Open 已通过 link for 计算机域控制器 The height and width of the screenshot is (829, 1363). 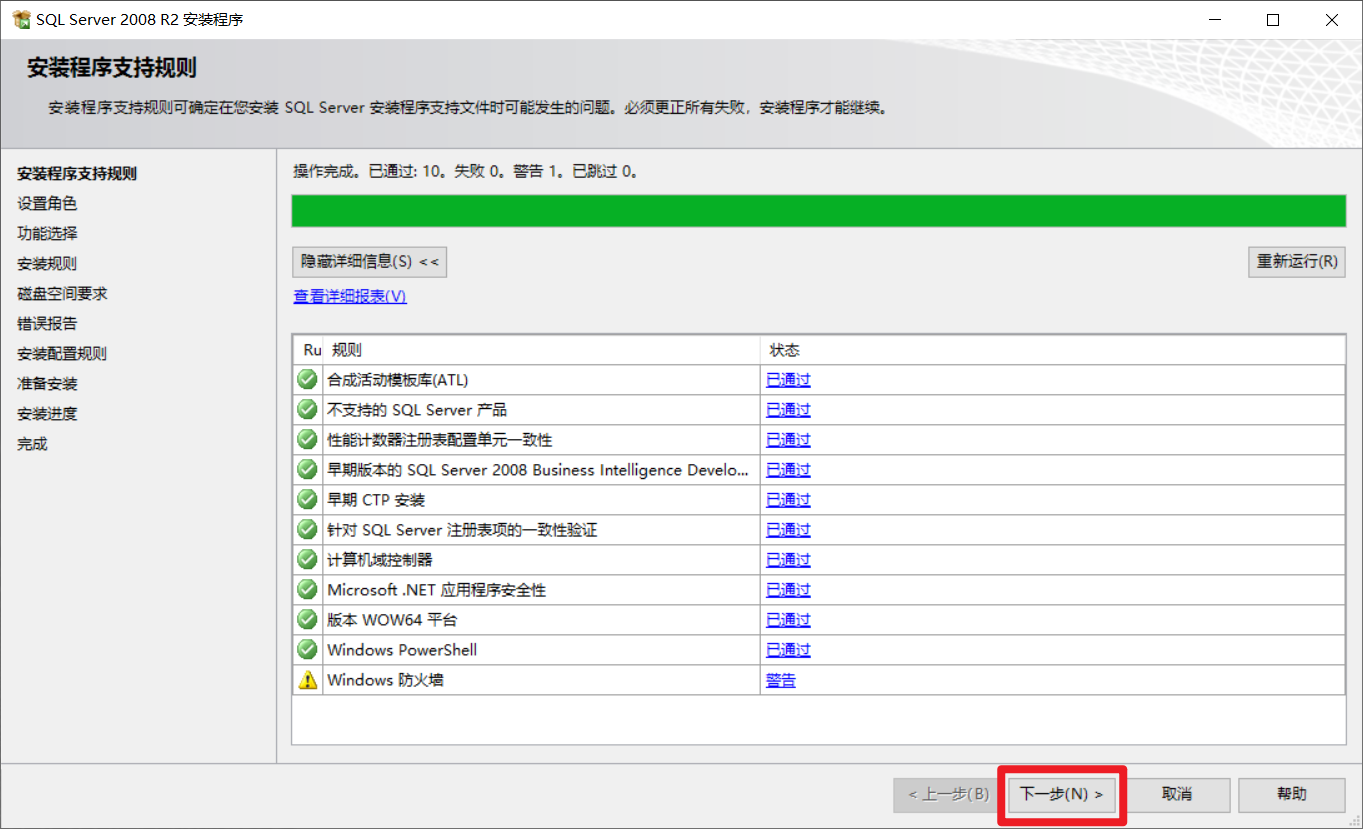(x=788, y=560)
